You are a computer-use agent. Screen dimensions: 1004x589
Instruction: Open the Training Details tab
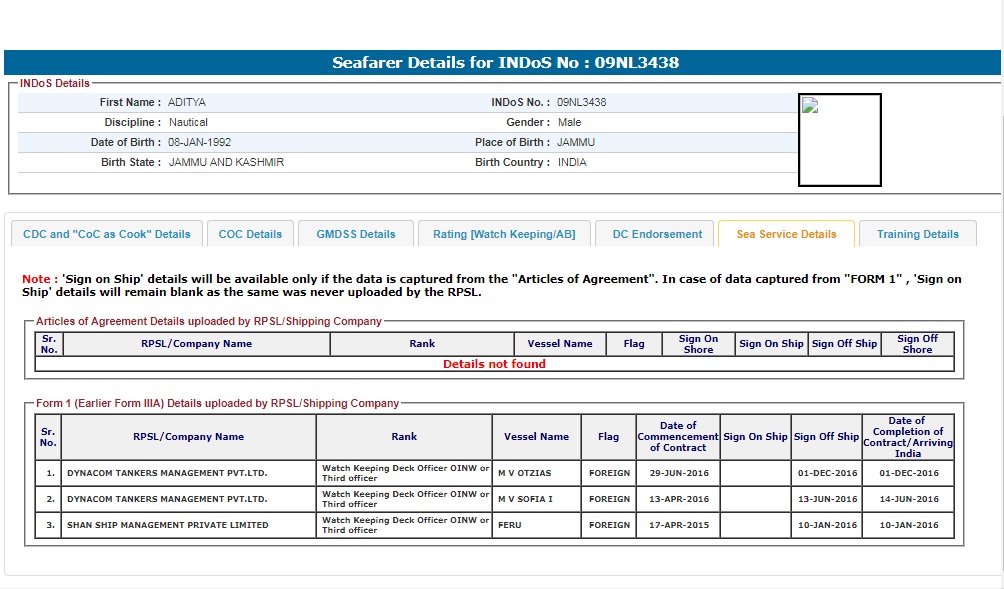(x=917, y=234)
